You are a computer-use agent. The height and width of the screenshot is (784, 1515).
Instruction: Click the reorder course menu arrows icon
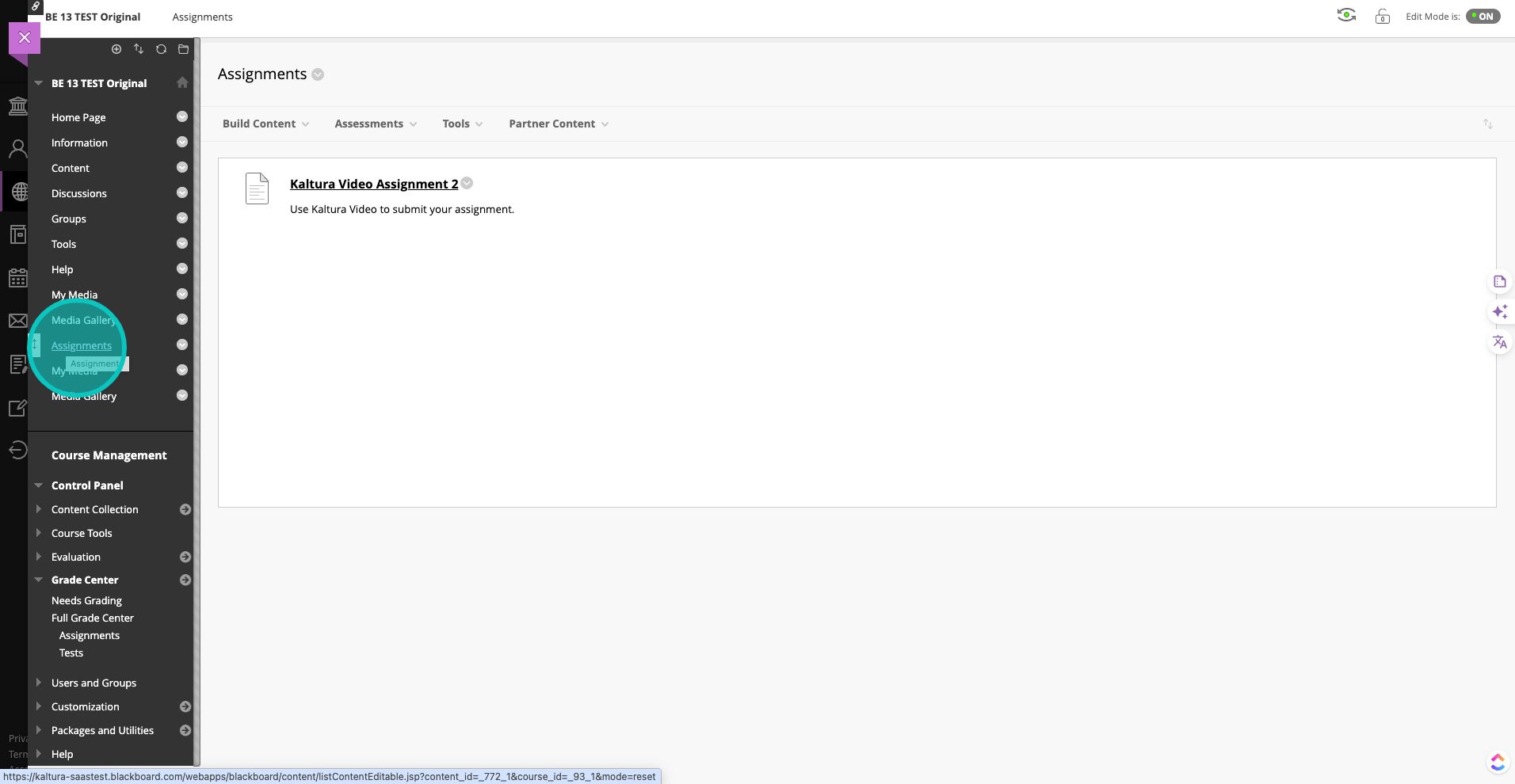[139, 49]
